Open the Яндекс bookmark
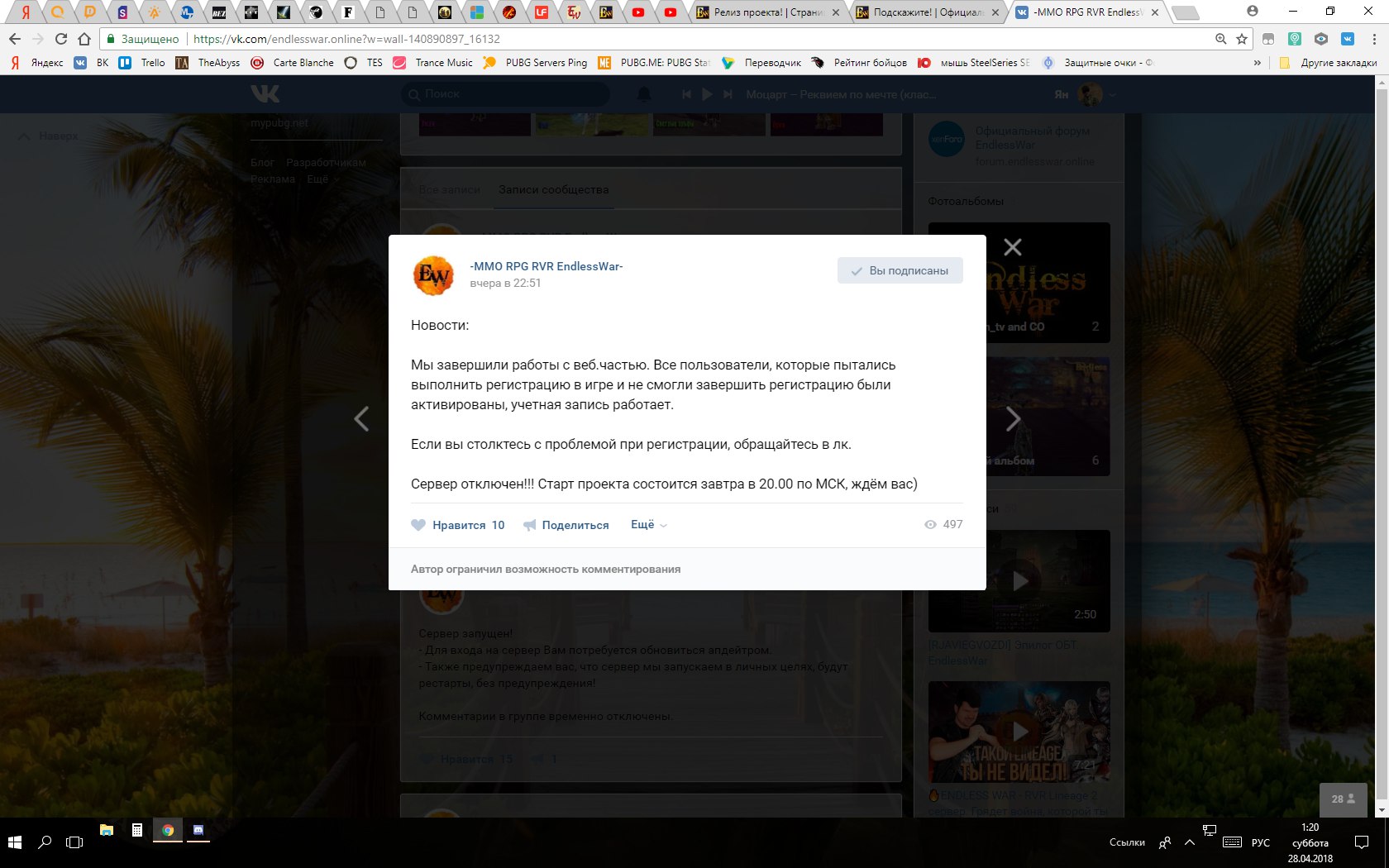Viewport: 1389px width, 868px height. pos(36,63)
